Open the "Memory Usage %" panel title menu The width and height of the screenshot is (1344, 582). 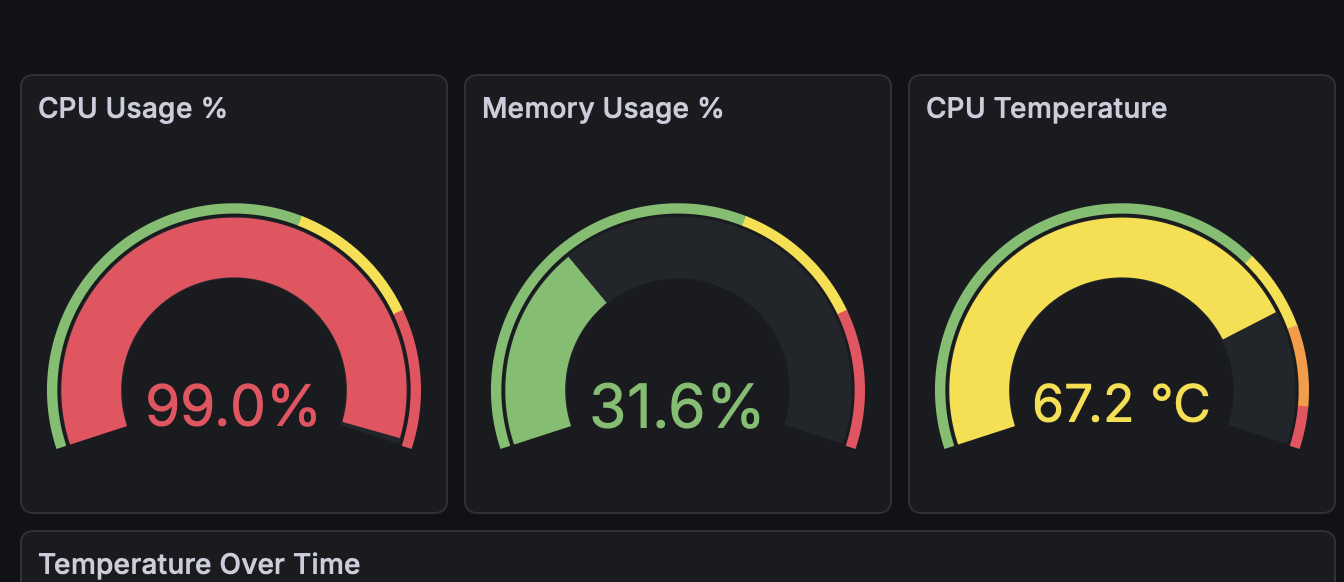tap(602, 108)
